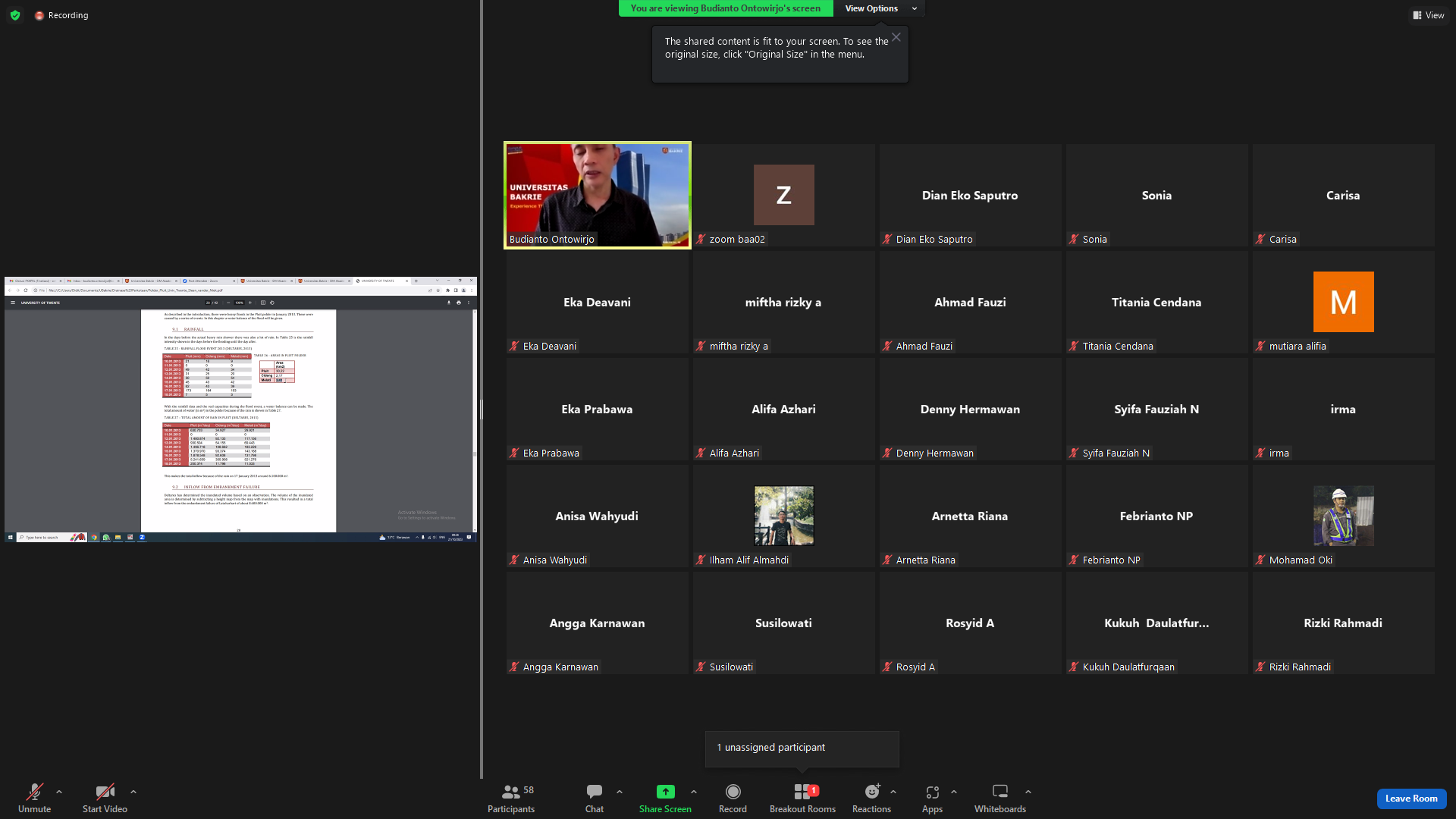Click Mohamad Oki's profile photo
The image size is (1456, 819).
1344,516
